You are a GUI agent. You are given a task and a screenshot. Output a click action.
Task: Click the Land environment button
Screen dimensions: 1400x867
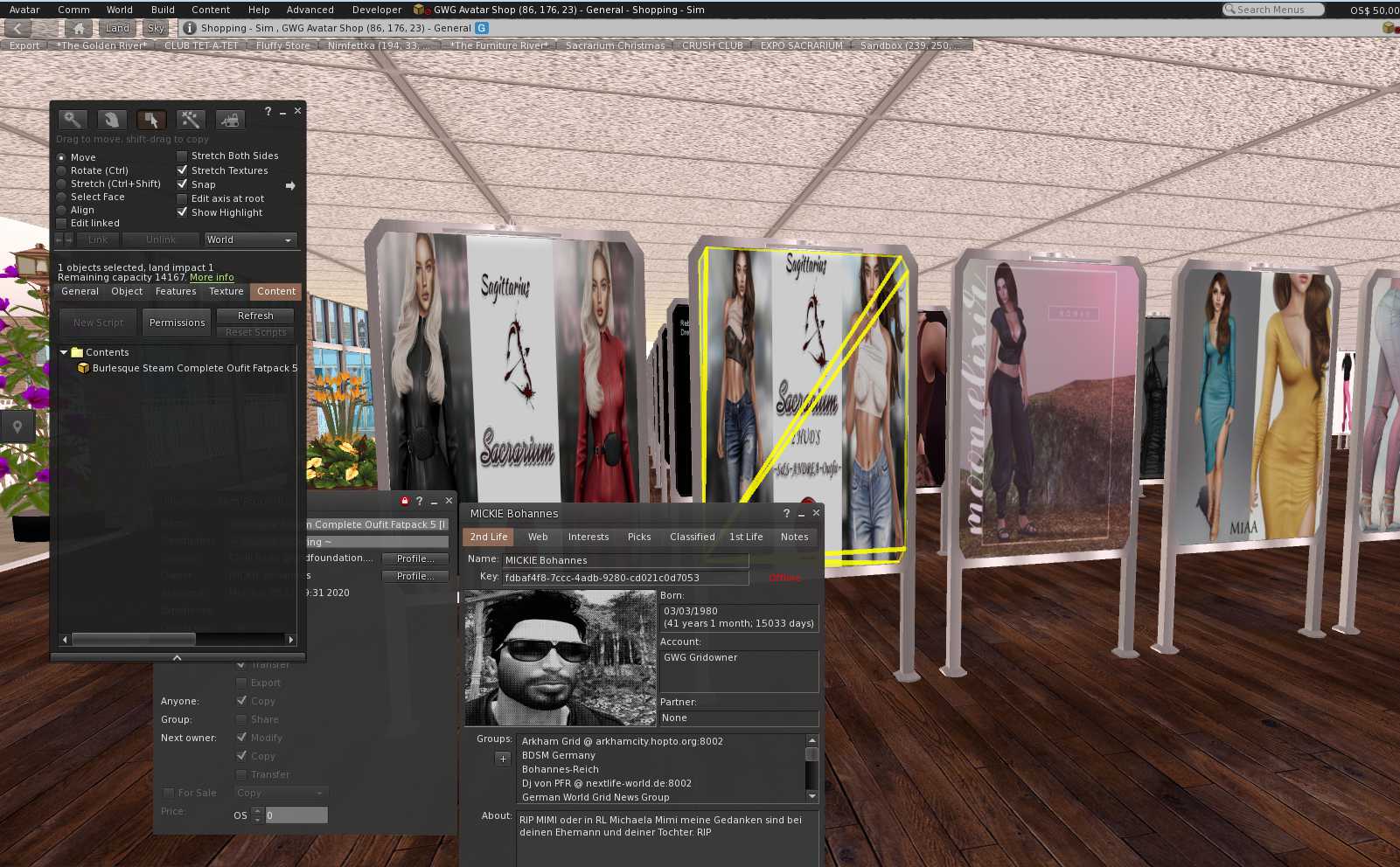[x=117, y=28]
